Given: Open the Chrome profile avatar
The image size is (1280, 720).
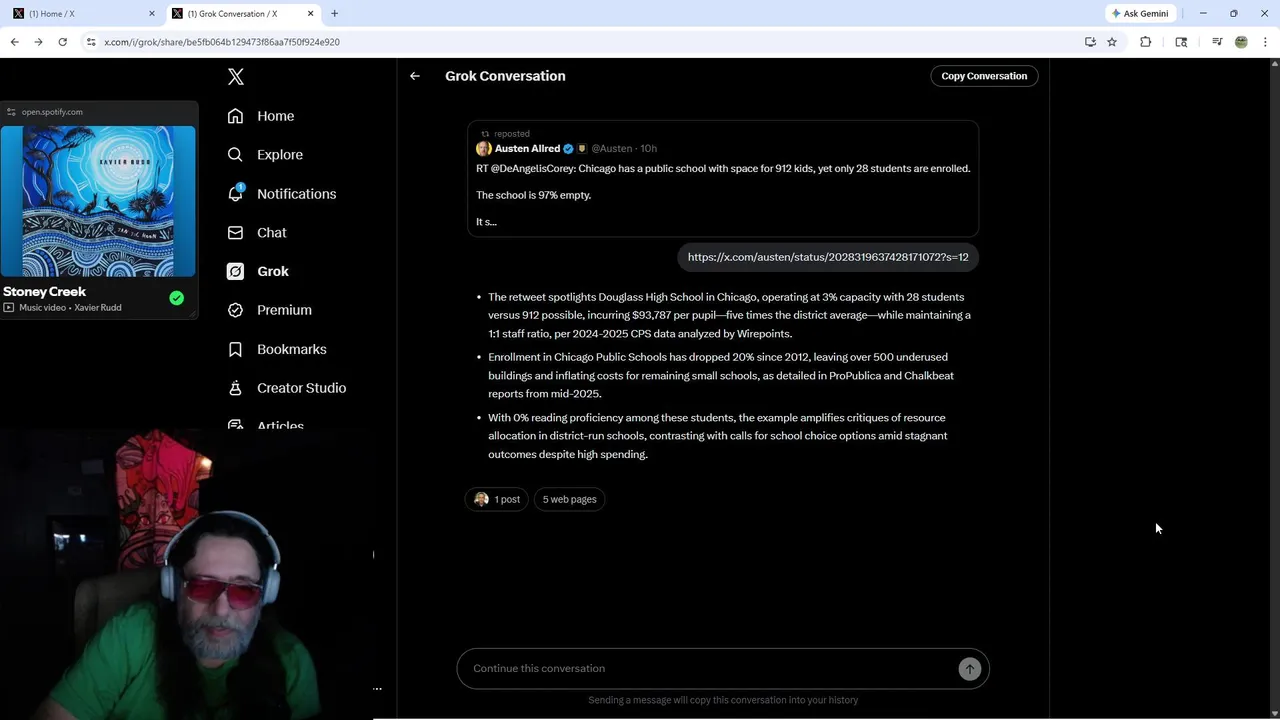Looking at the screenshot, I should [x=1241, y=42].
